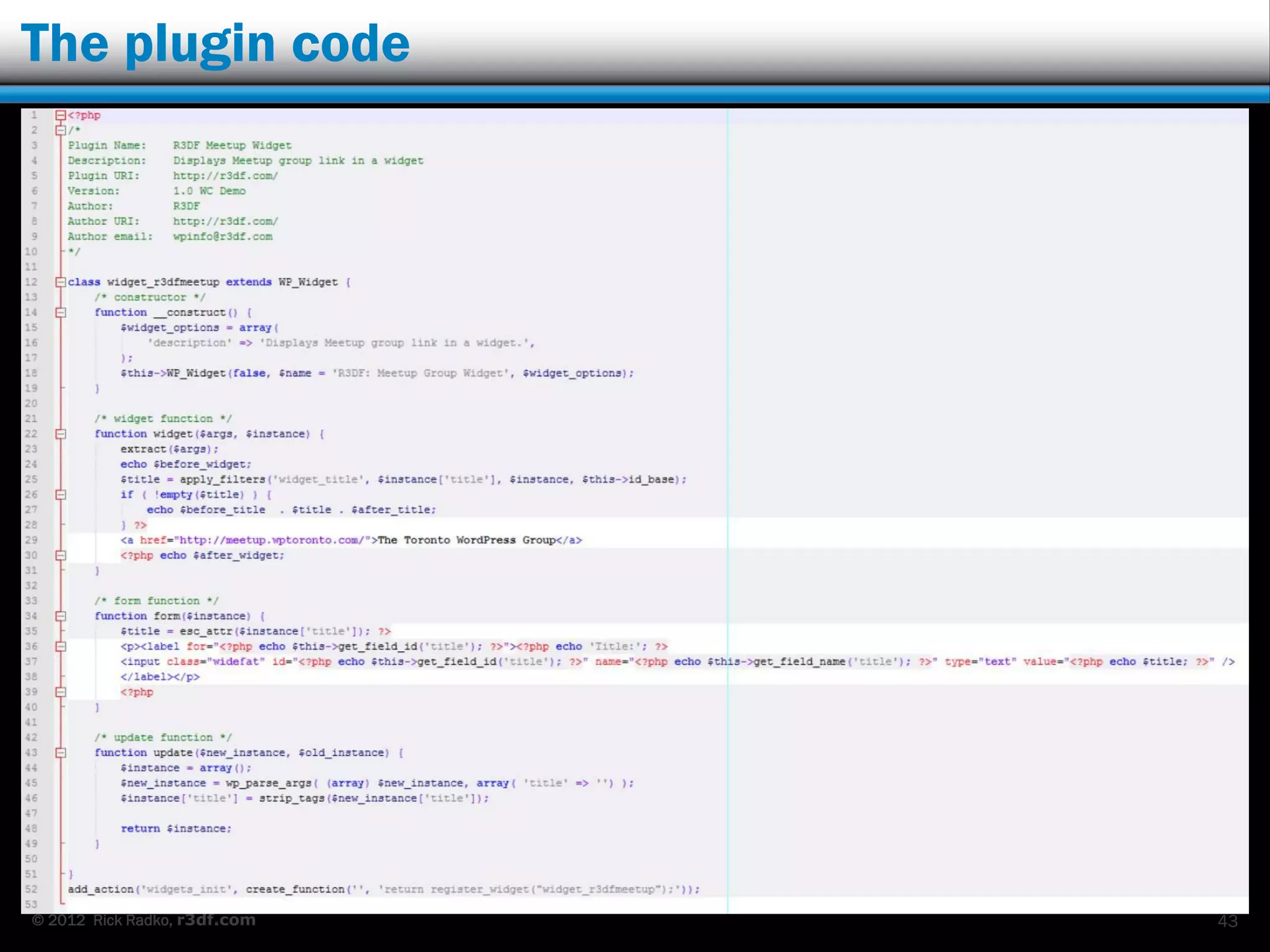Click the Plugin URI http://r3df.com/ value
The height and width of the screenshot is (952, 1270).
pos(226,176)
